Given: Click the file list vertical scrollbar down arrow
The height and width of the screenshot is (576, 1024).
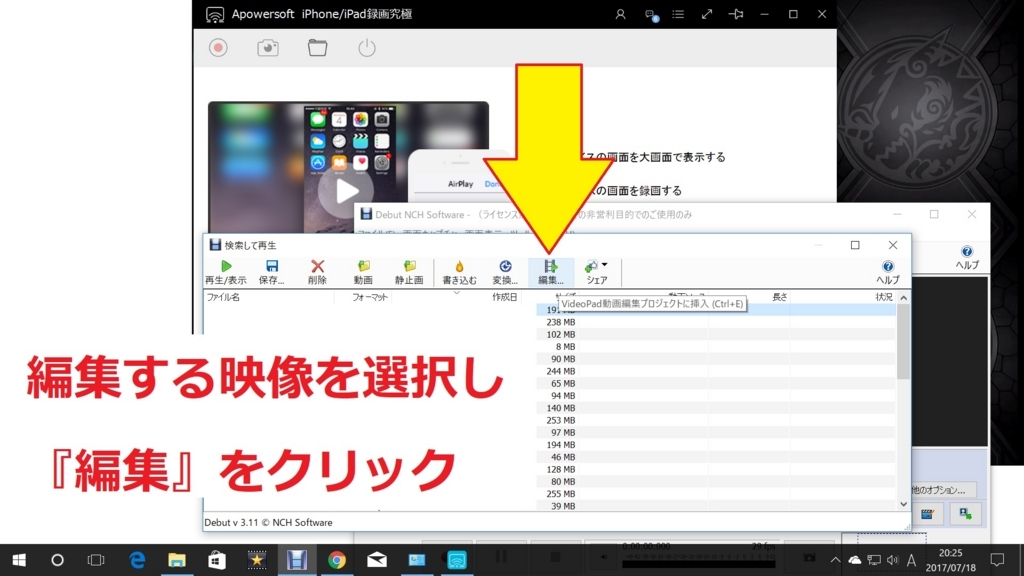Looking at the screenshot, I should tap(902, 504).
